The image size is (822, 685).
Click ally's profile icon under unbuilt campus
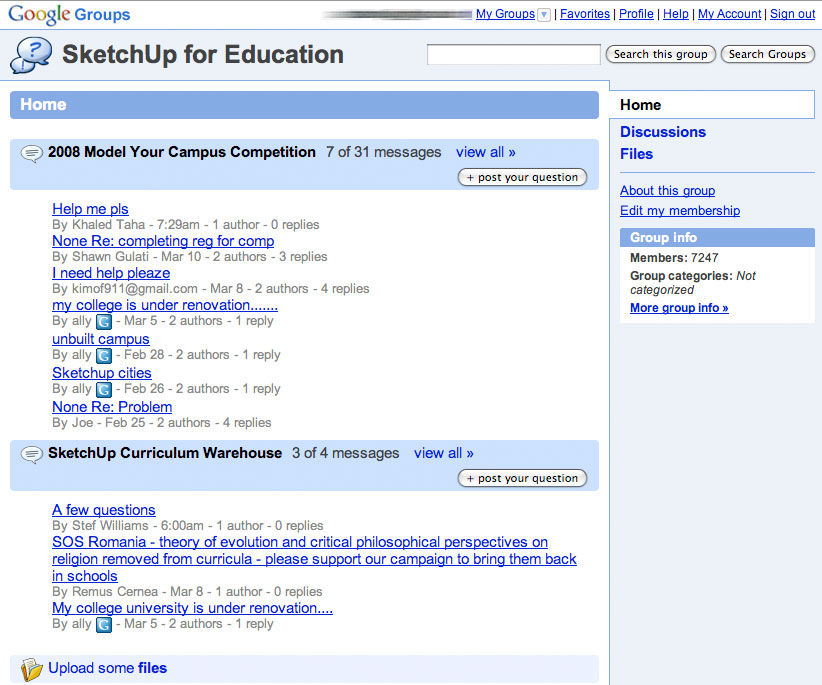104,355
